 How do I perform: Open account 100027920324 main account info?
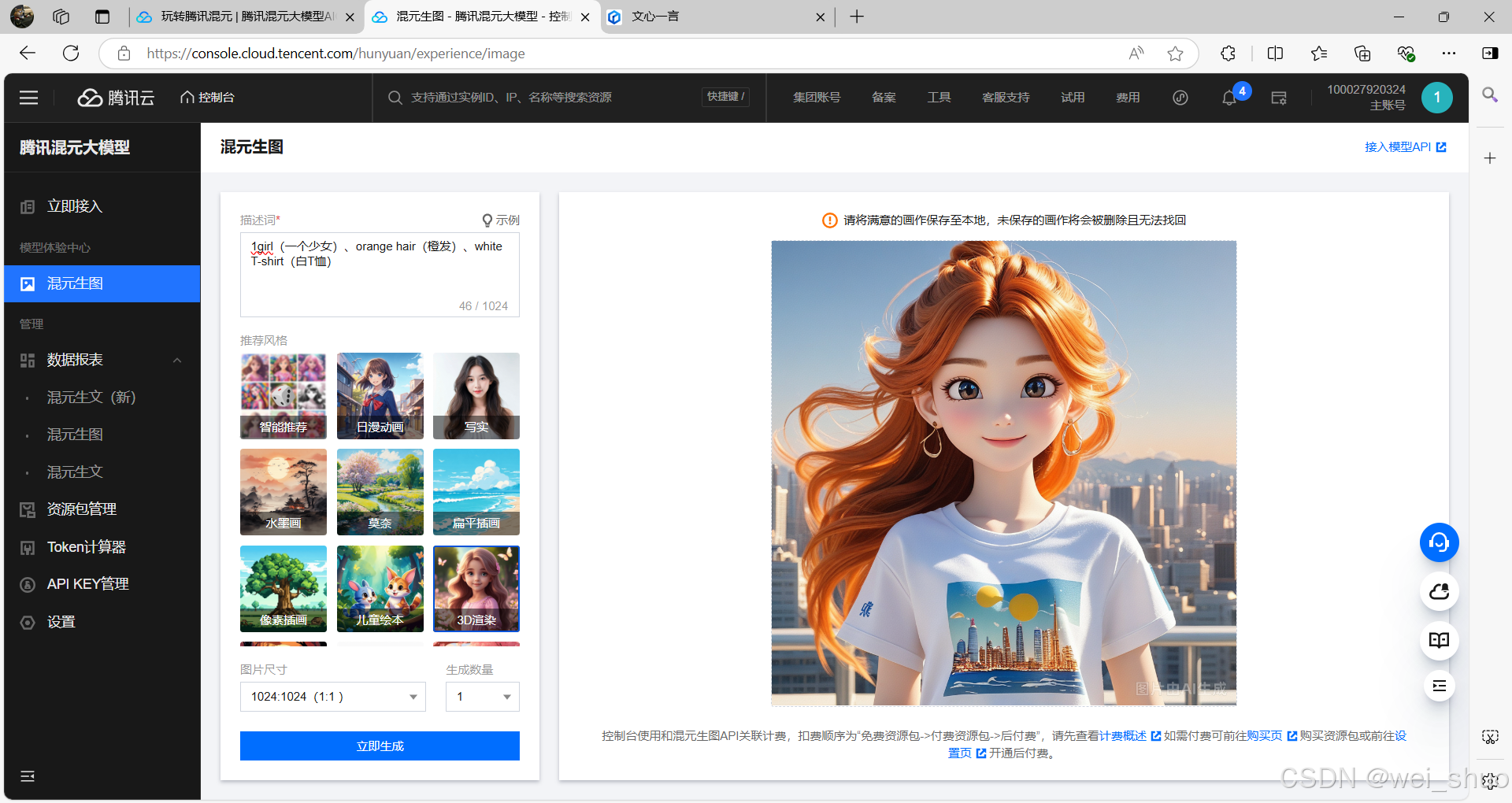(x=1366, y=97)
